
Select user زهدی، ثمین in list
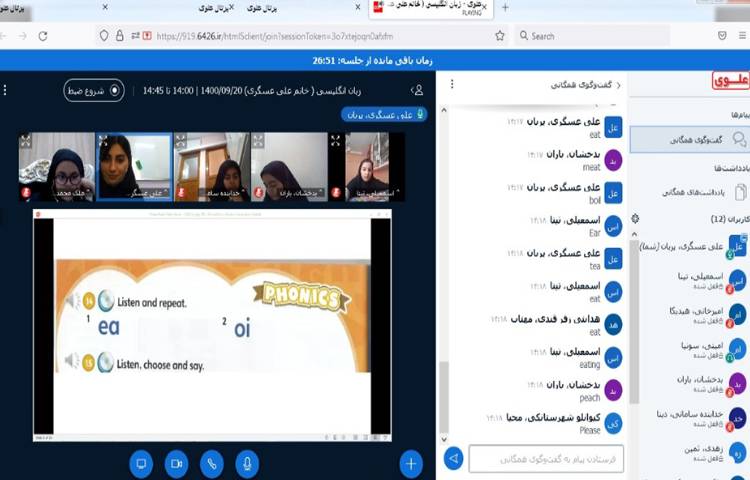click(x=715, y=453)
